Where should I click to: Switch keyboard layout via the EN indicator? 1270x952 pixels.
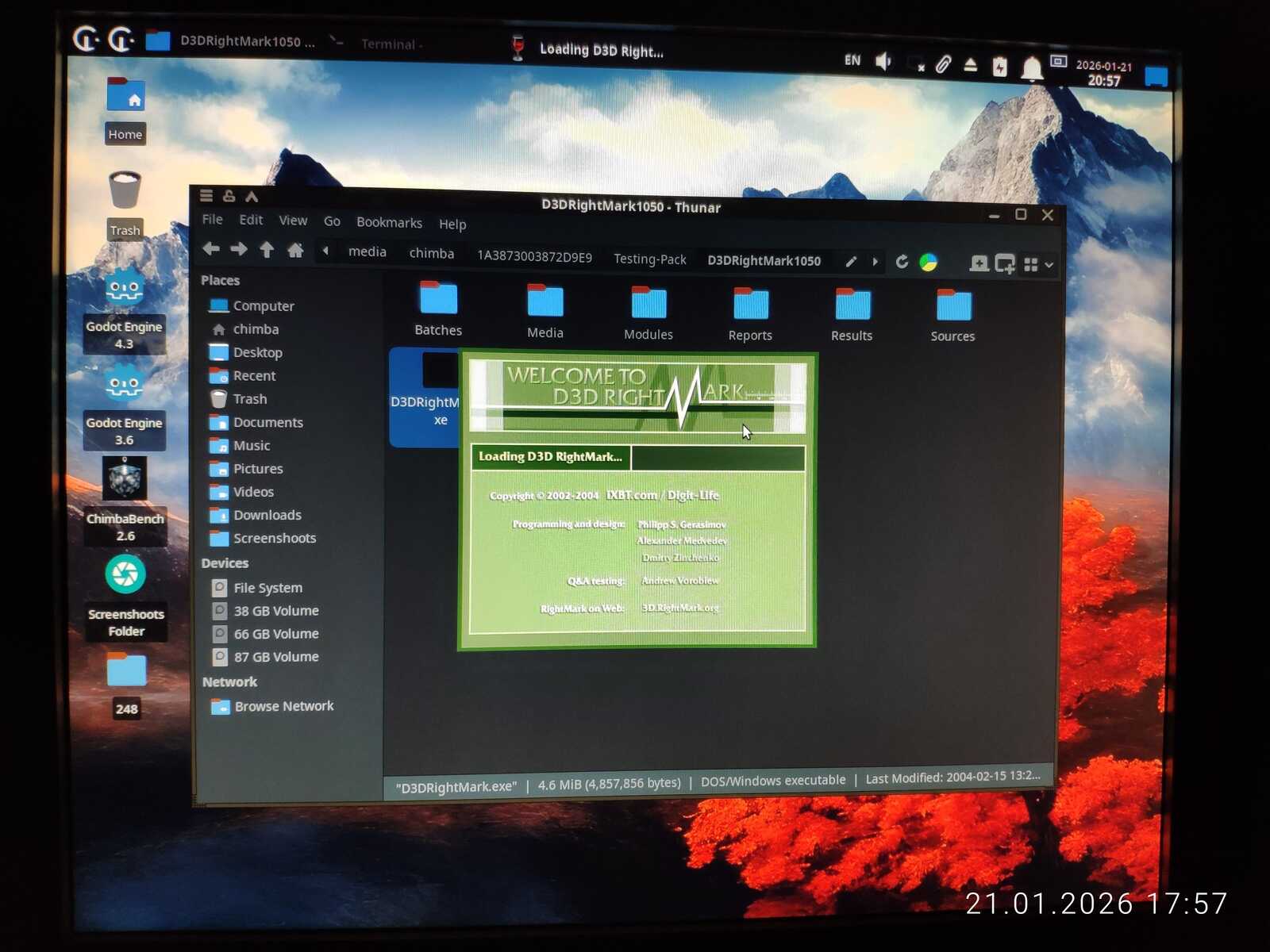click(852, 60)
